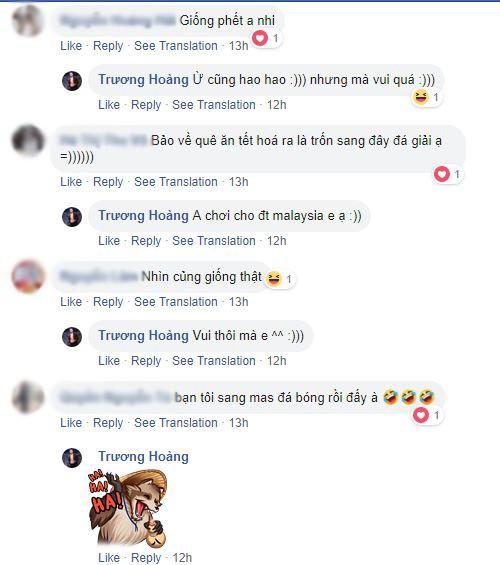See Translation for 'Bảo về quê ăn tết' comment

[x=176, y=182]
